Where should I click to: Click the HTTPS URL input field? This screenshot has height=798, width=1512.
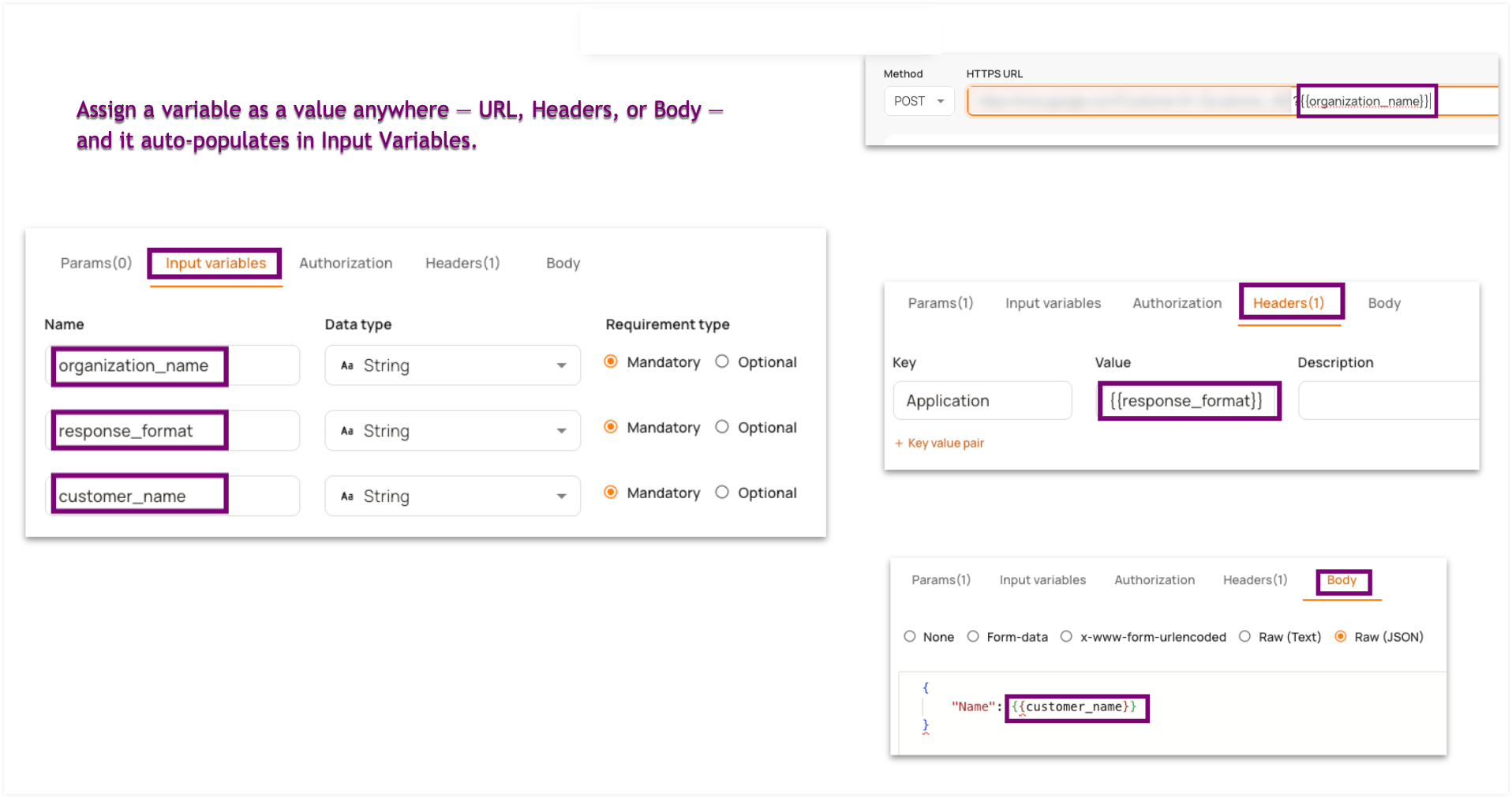[1233, 101]
